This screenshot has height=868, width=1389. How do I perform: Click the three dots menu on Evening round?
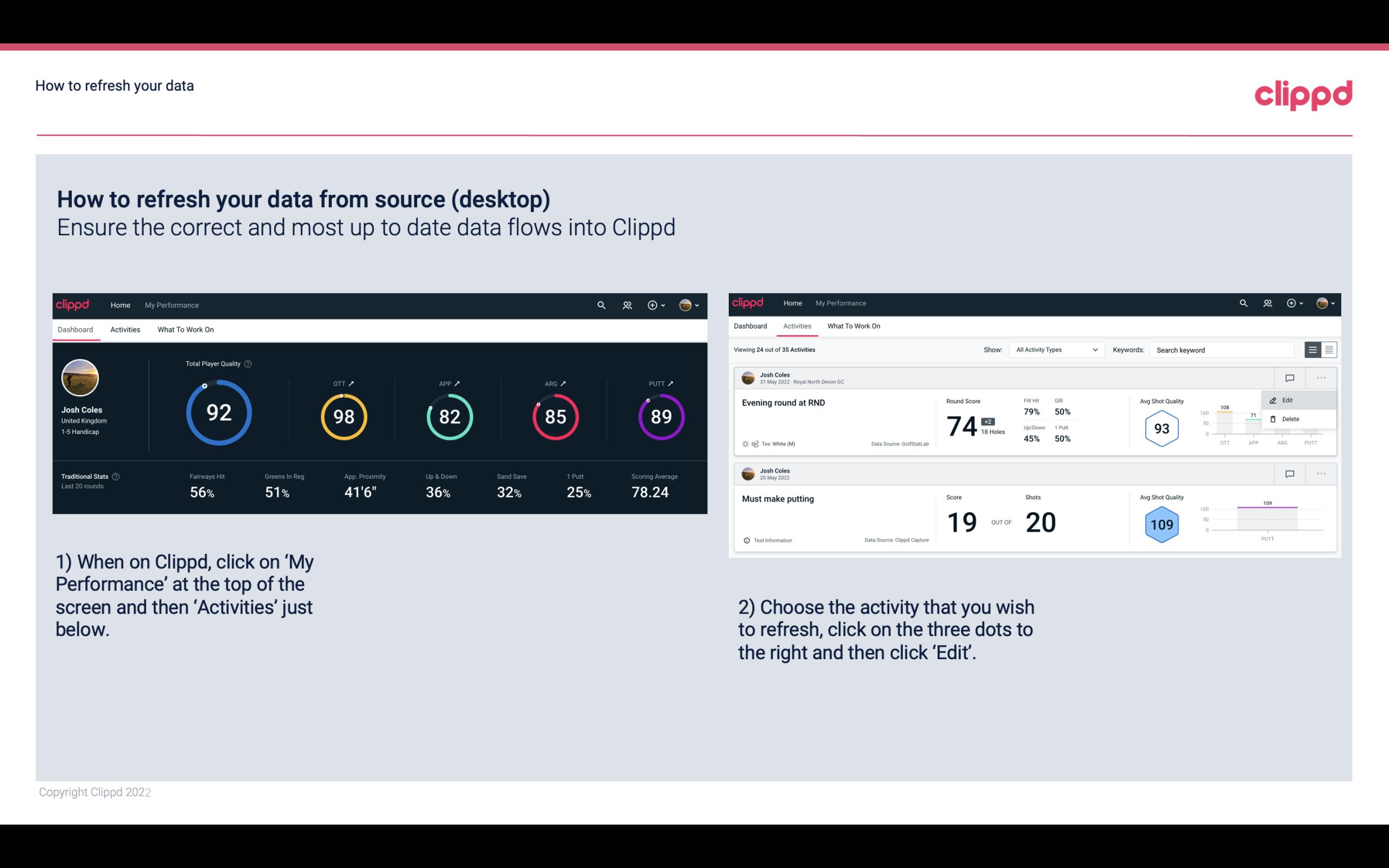pos(1321,377)
